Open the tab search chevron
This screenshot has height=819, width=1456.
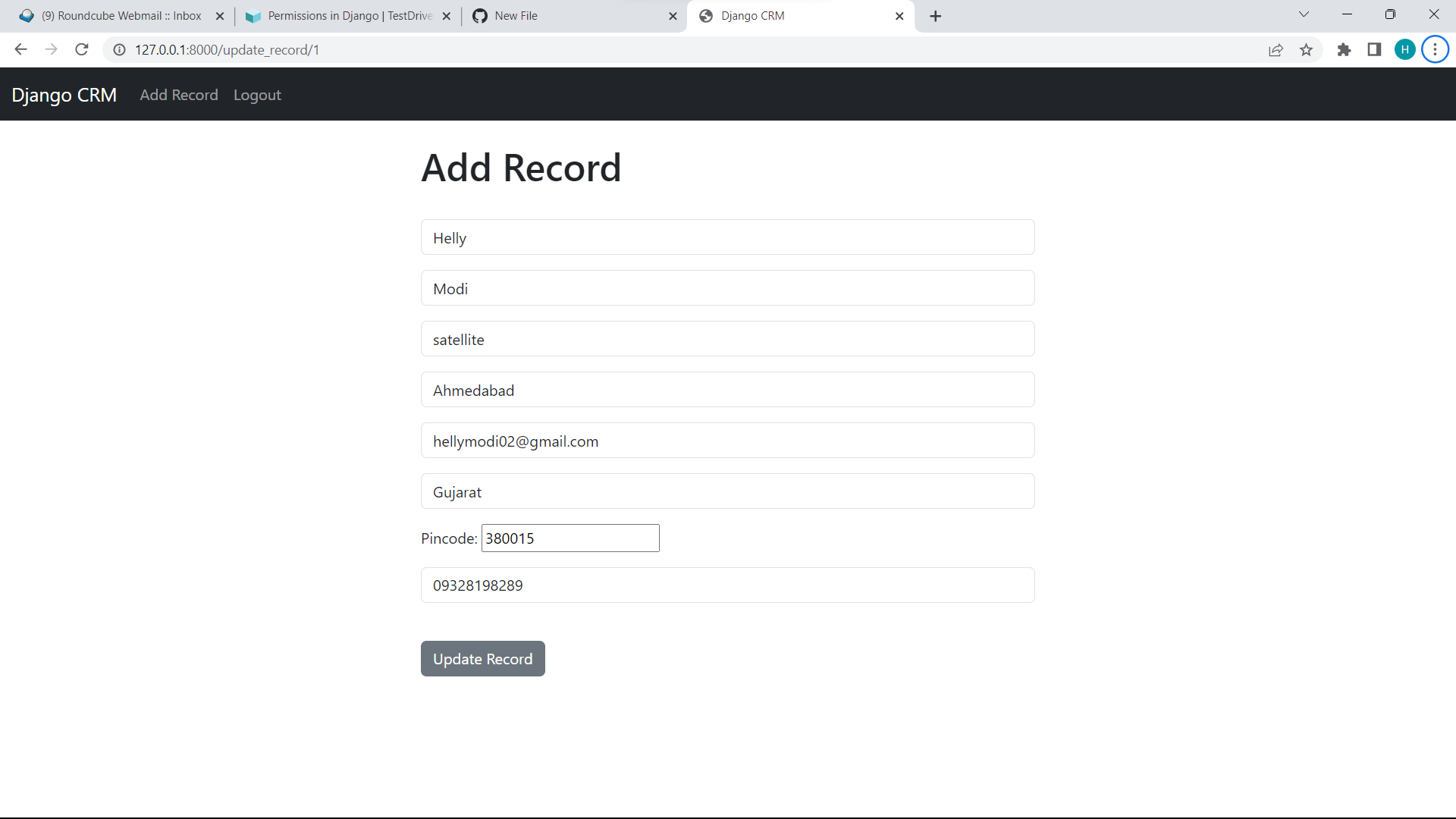coord(1304,14)
